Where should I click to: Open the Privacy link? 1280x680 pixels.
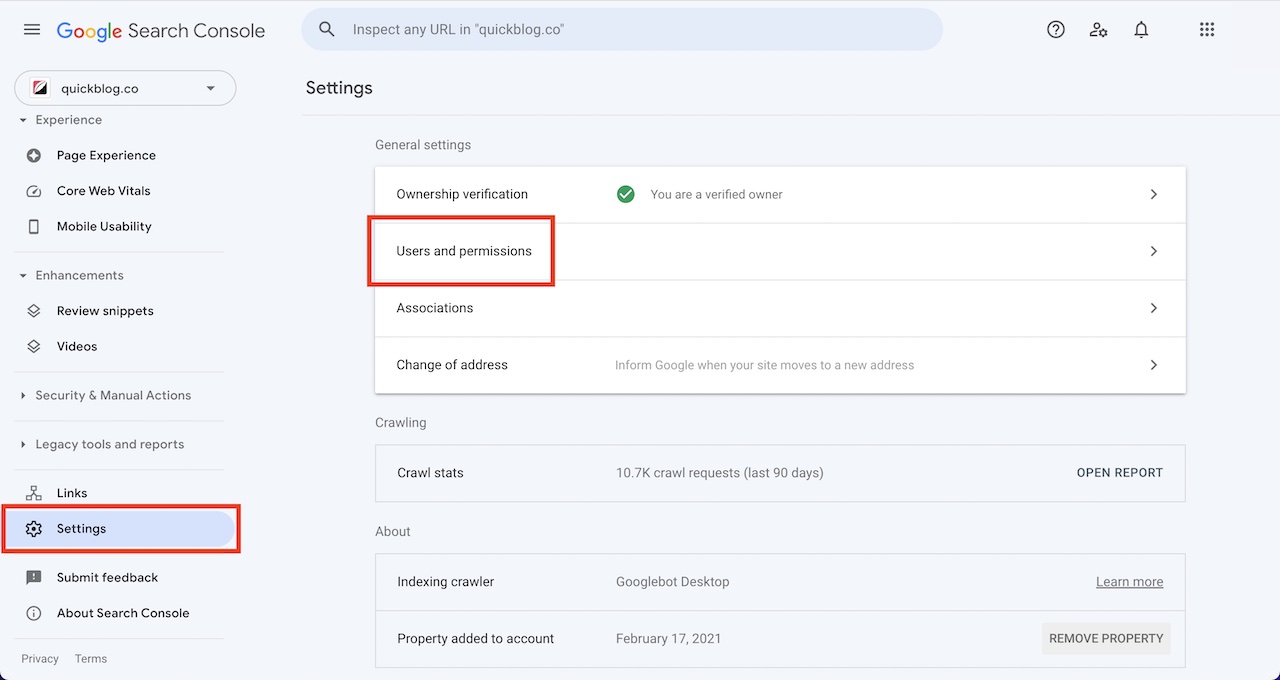click(x=40, y=659)
